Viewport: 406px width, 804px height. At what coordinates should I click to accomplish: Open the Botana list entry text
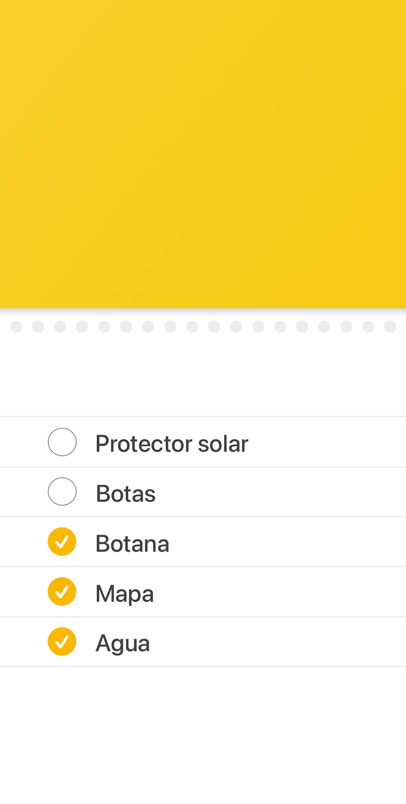tap(132, 544)
